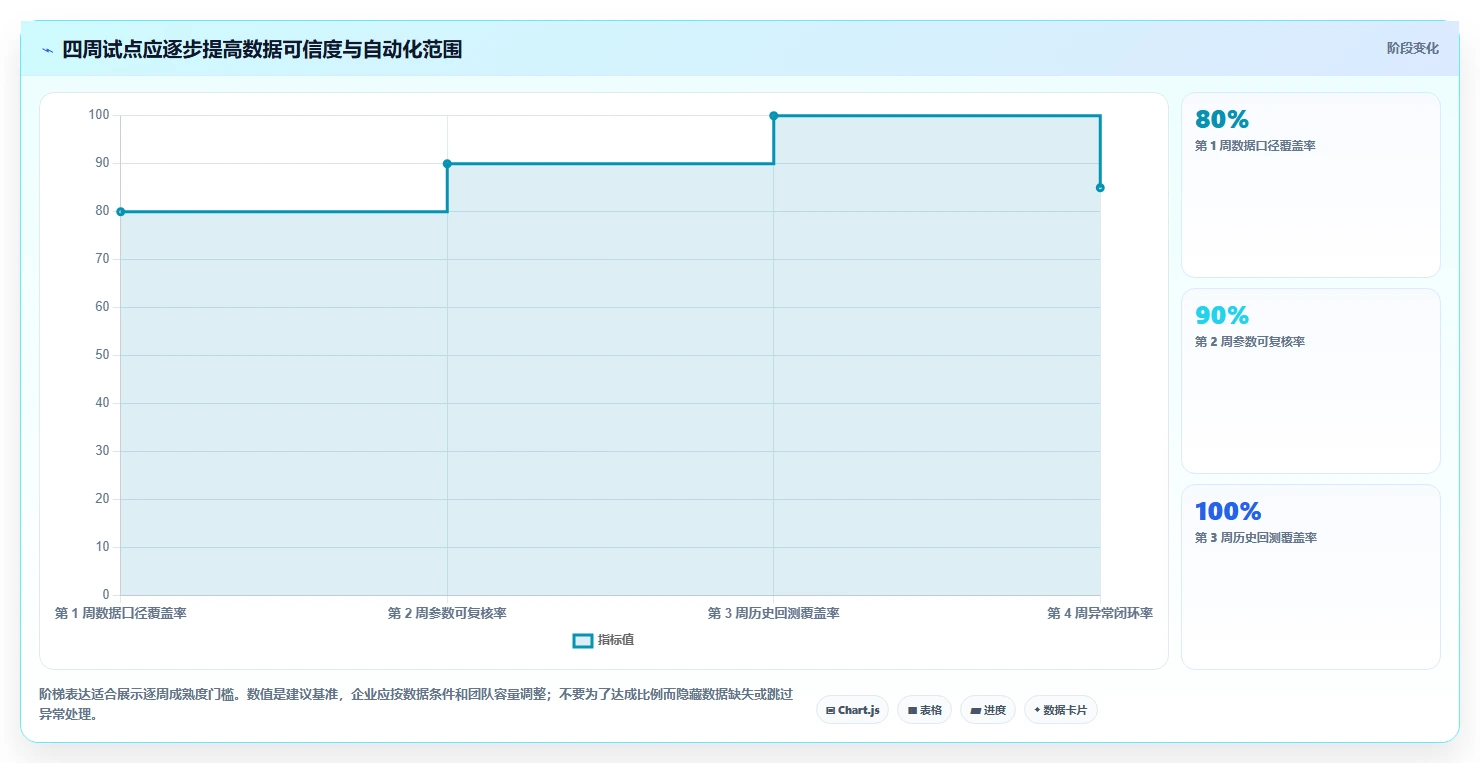Image resolution: width=1480 pixels, height=763 pixels.
Task: Click the y-axis tick label 0
Action: pyautogui.click(x=106, y=595)
